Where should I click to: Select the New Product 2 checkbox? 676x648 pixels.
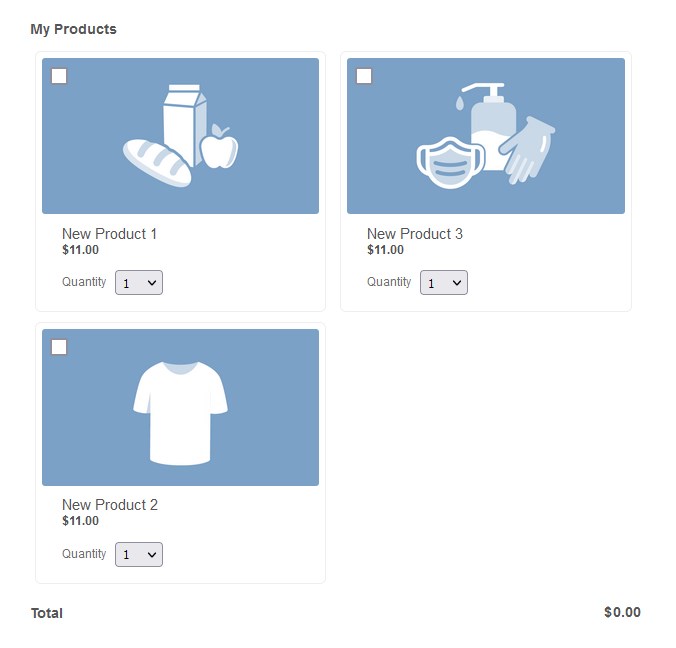click(59, 347)
